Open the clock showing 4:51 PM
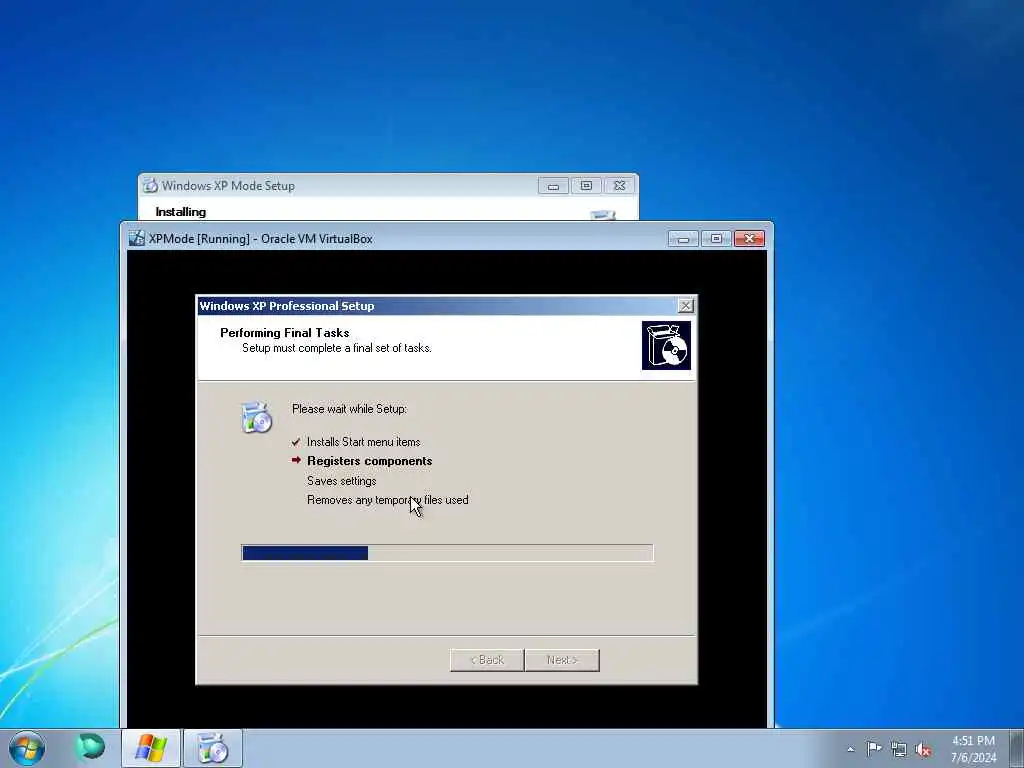This screenshot has width=1024, height=768. [x=973, y=741]
